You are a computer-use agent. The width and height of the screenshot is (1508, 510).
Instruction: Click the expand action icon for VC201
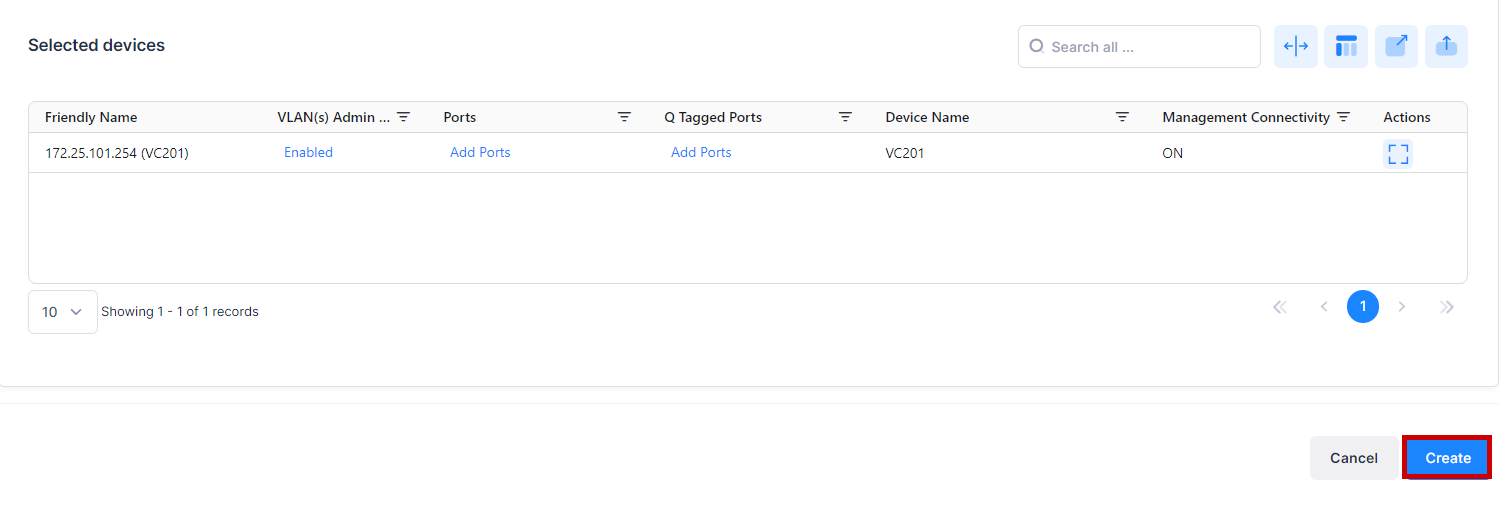pyautogui.click(x=1398, y=154)
